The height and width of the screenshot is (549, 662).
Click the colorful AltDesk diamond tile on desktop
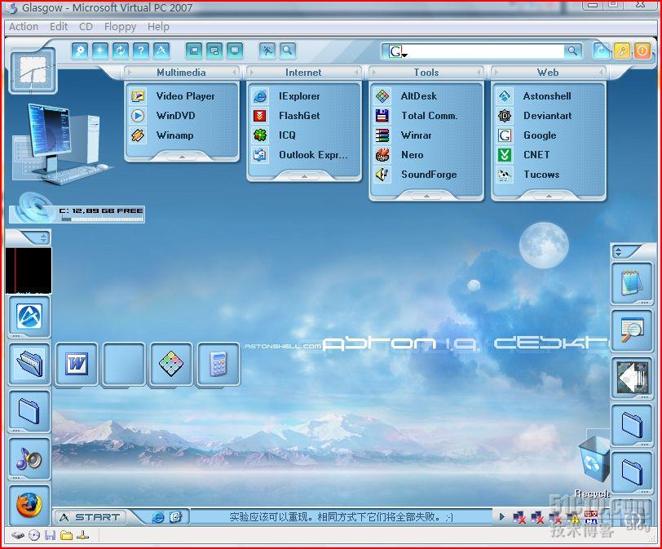171,364
